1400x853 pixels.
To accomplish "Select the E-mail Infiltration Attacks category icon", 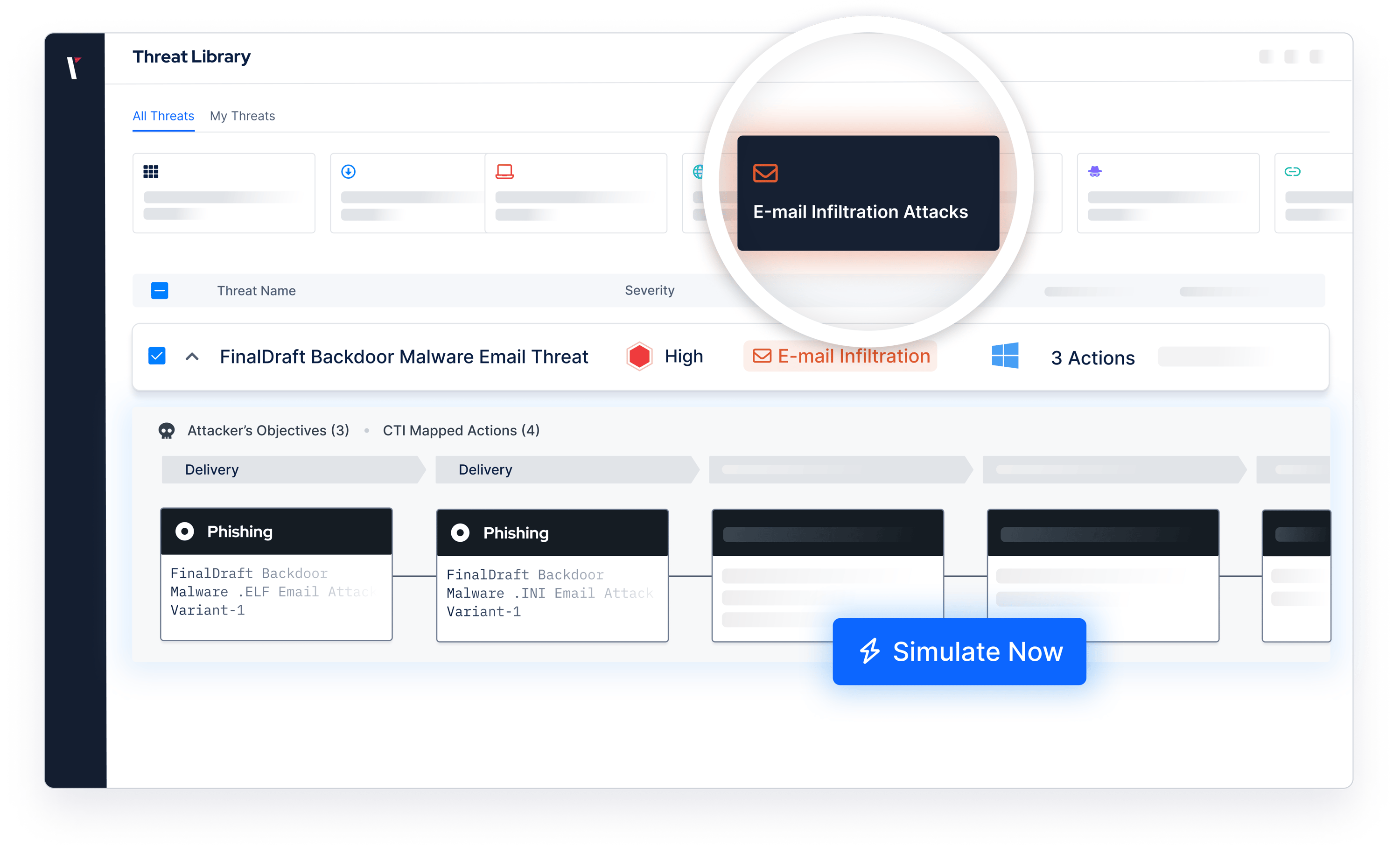I will (765, 173).
